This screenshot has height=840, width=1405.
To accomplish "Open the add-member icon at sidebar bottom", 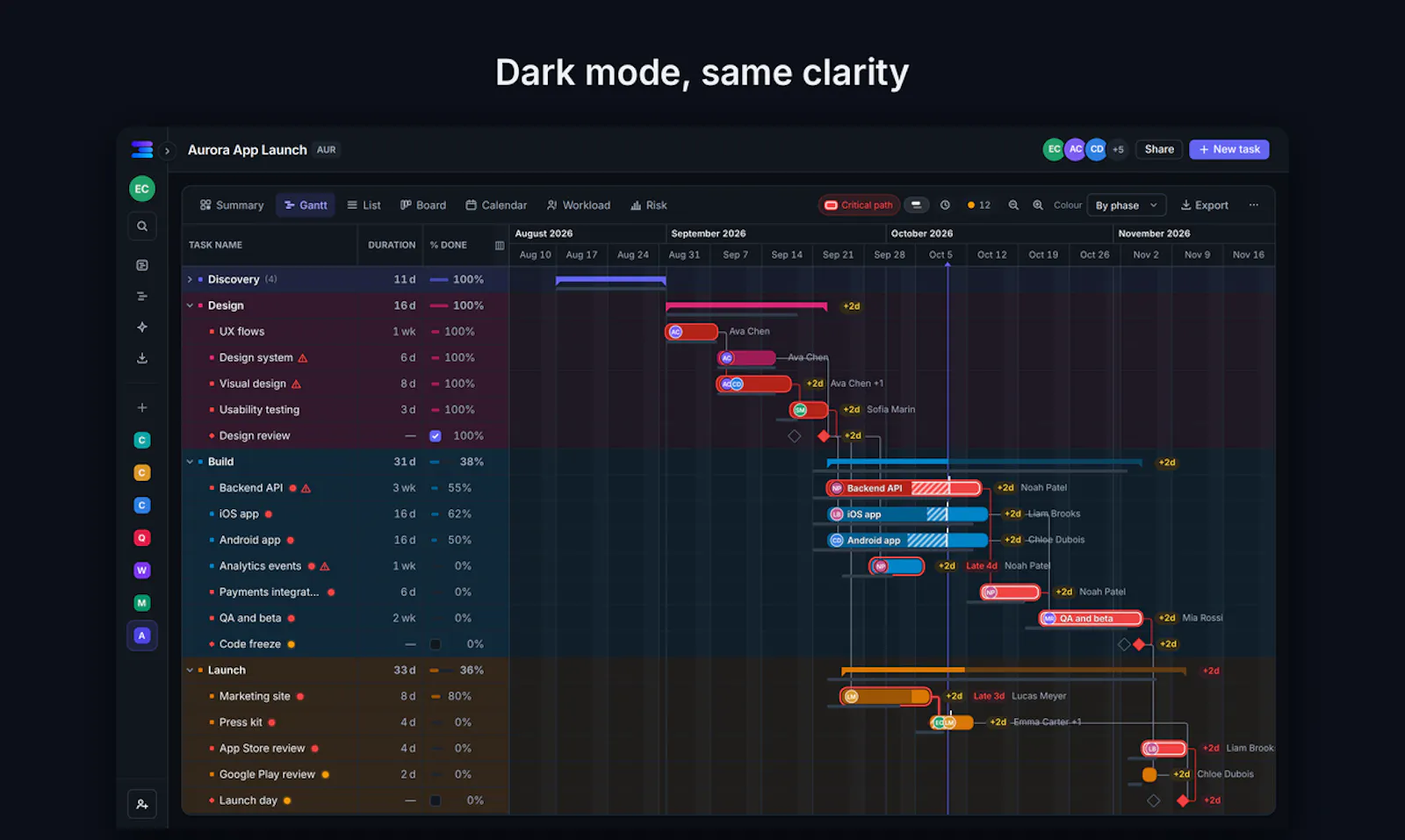I will click(142, 804).
